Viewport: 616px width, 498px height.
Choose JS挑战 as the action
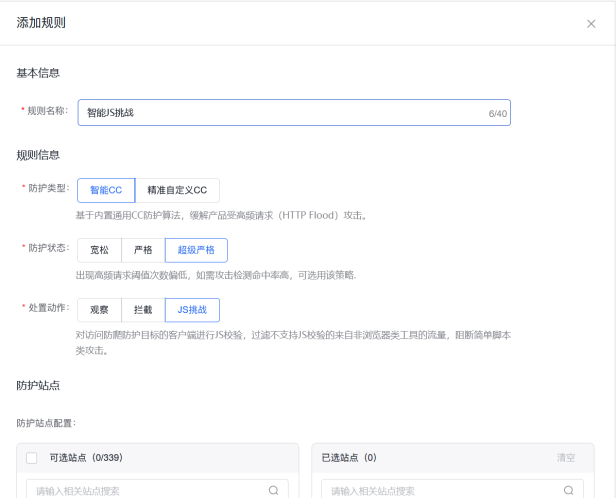192,310
